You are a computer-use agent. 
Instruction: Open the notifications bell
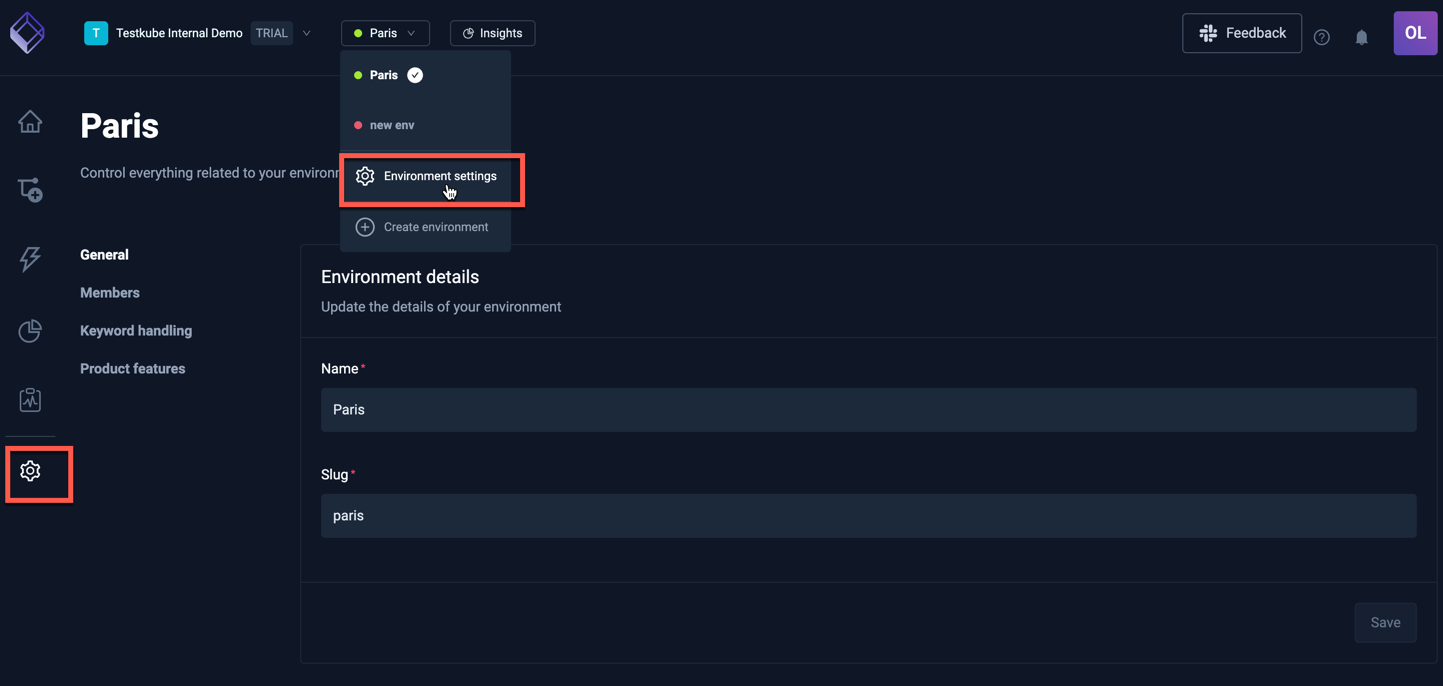(1361, 37)
